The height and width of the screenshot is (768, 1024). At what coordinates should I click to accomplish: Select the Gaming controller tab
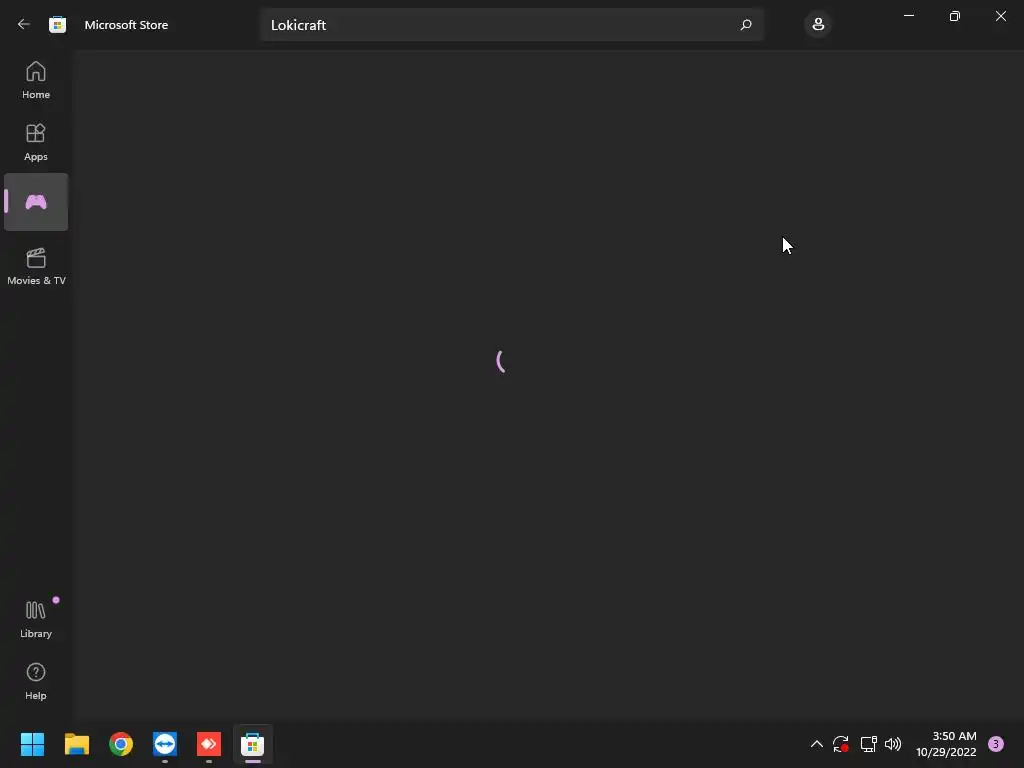(x=36, y=202)
